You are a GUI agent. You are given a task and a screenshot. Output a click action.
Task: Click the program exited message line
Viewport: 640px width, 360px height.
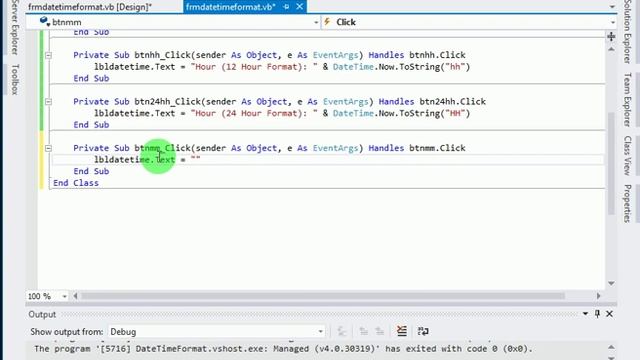[283, 349]
